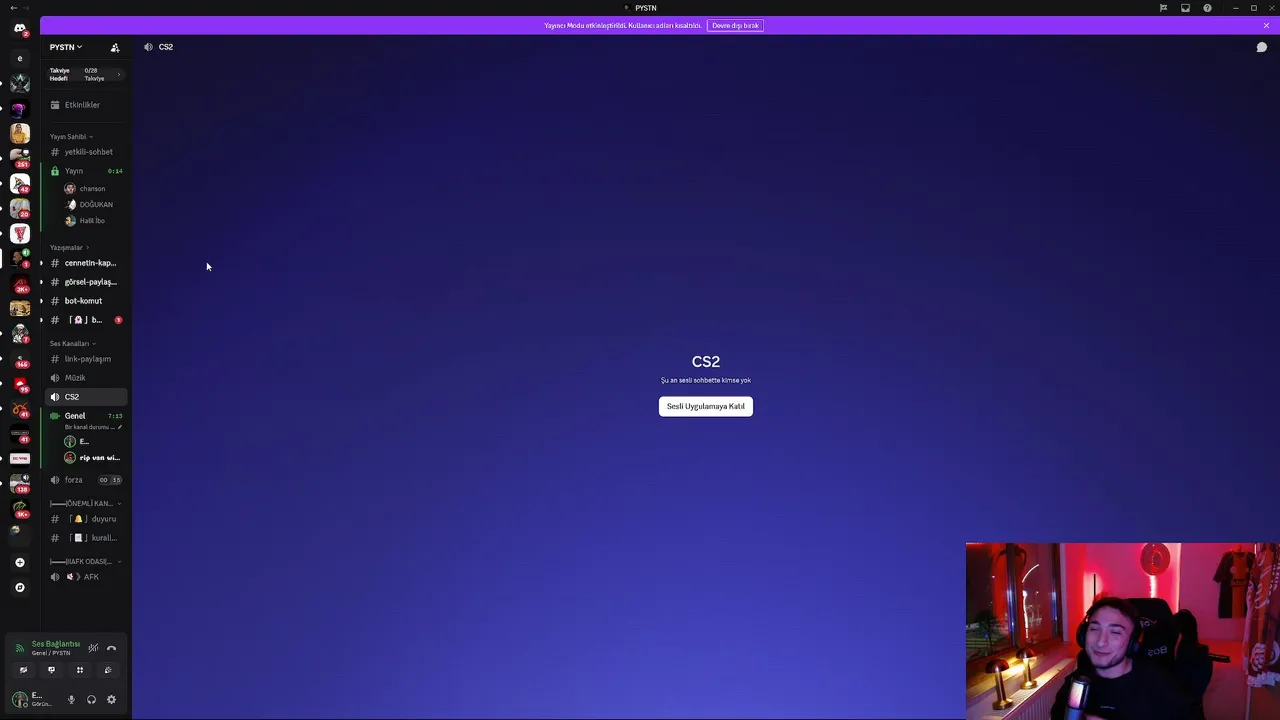
Task: Collapse the ÖNEMLİ KAN... category
Action: point(86,504)
